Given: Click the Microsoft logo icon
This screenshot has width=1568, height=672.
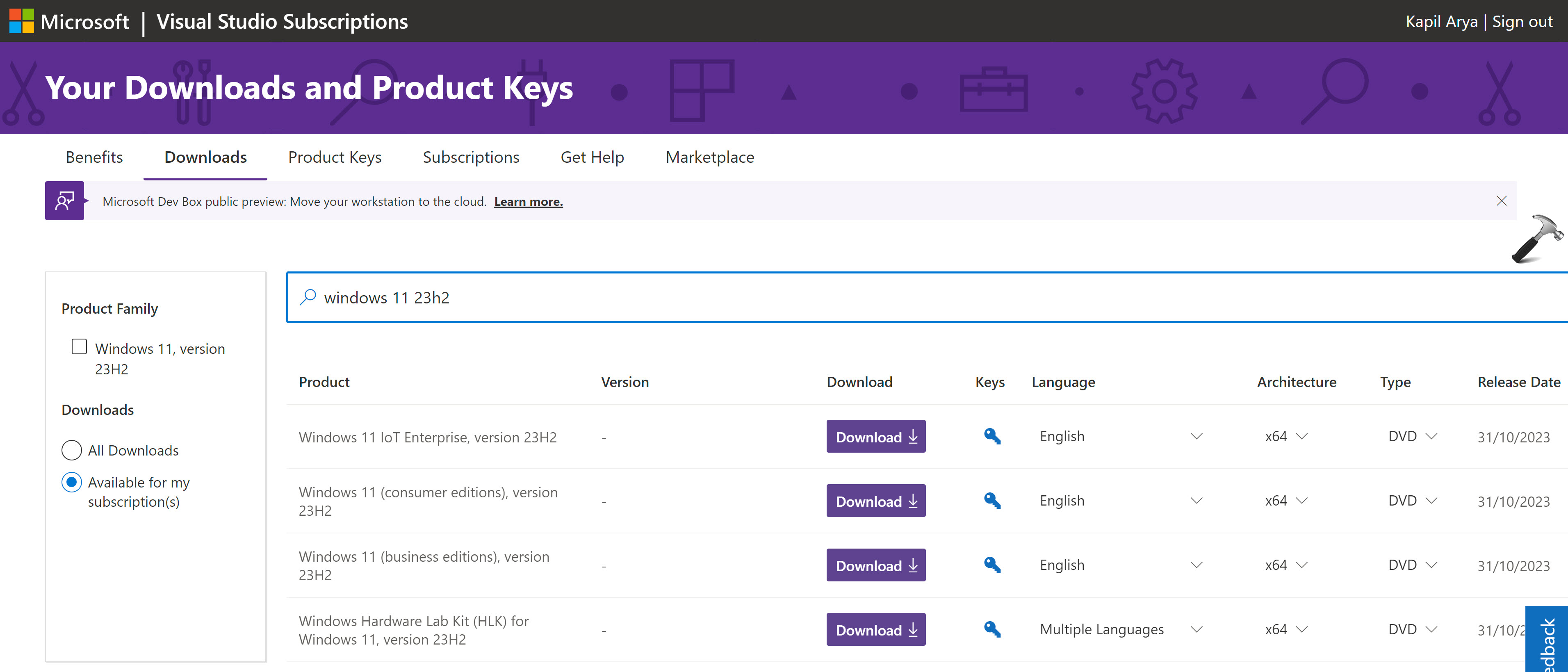Looking at the screenshot, I should tap(21, 21).
